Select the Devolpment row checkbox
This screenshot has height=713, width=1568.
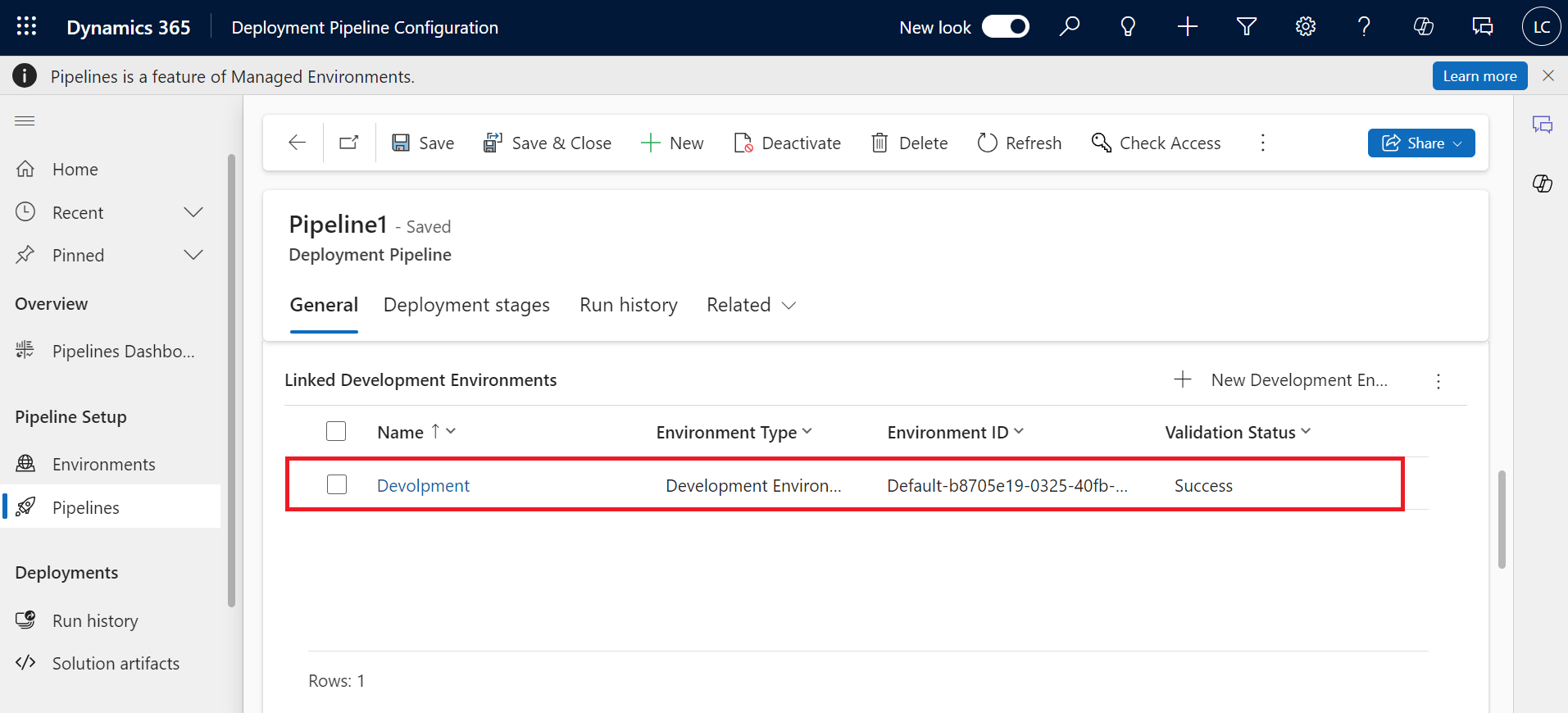(337, 484)
